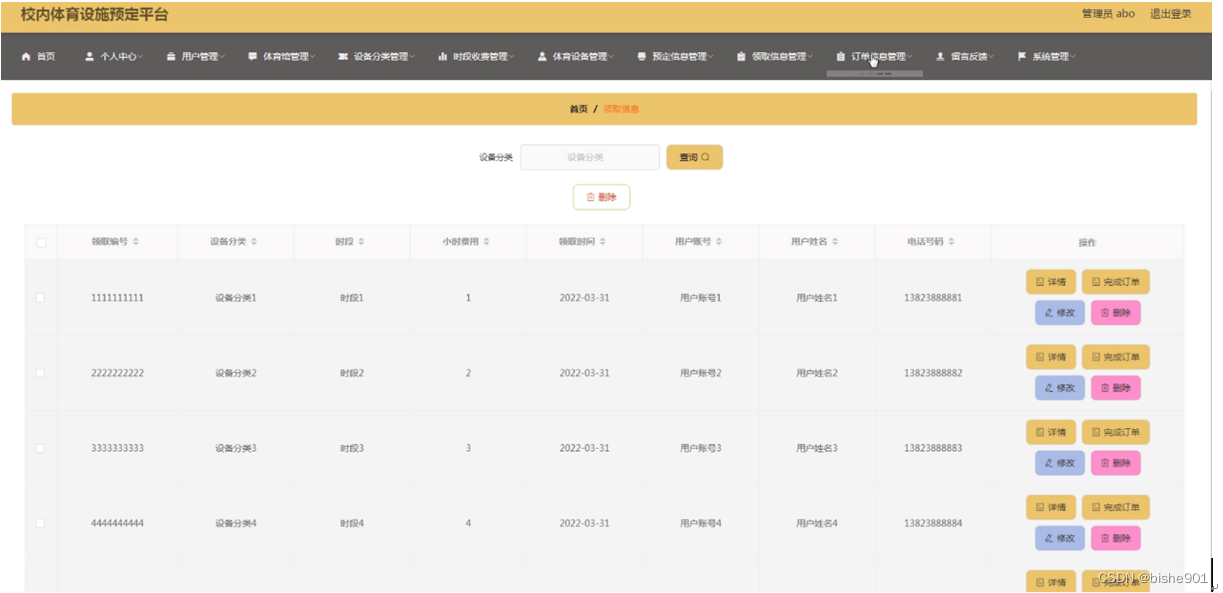This screenshot has height=593, width=1223.
Task: Open 详情 for record 1111111111
Action: tap(1050, 282)
